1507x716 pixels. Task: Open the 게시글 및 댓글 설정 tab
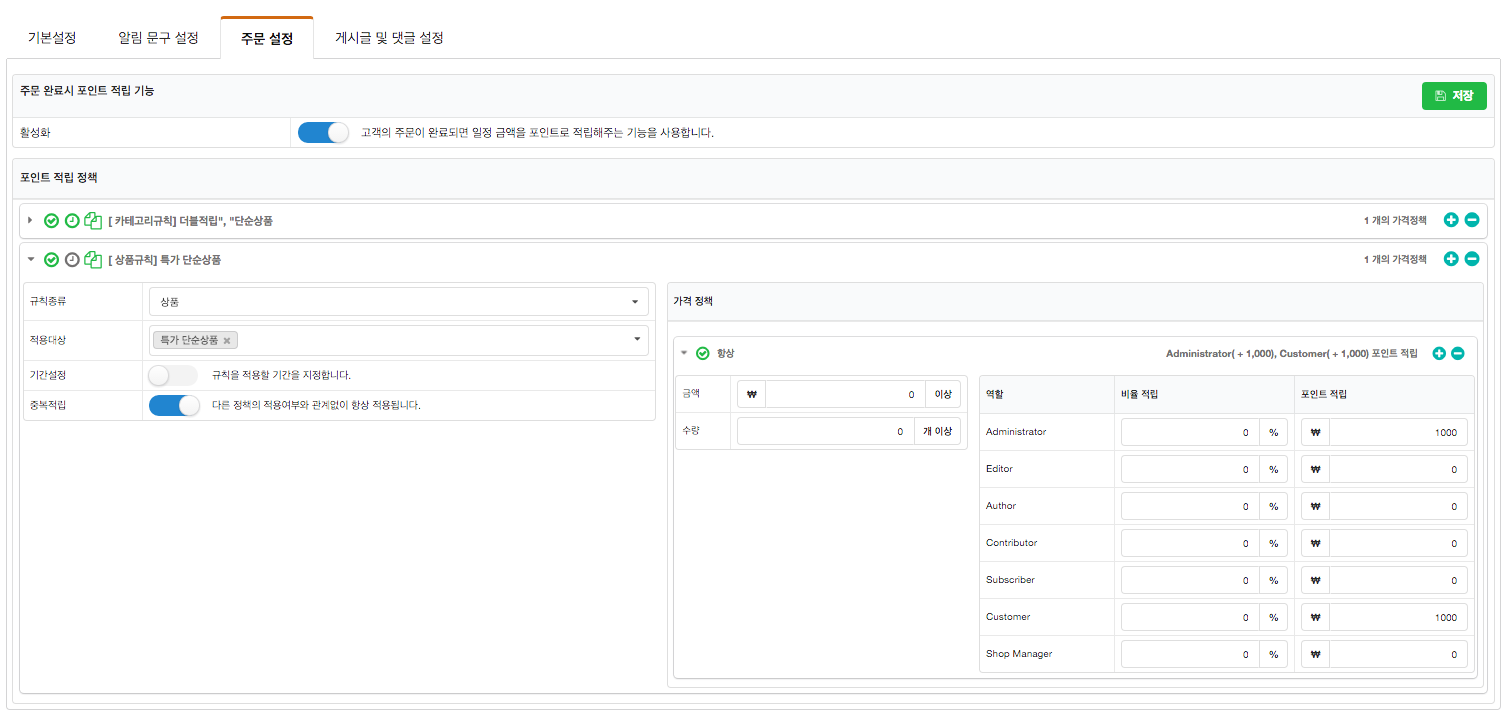389,38
